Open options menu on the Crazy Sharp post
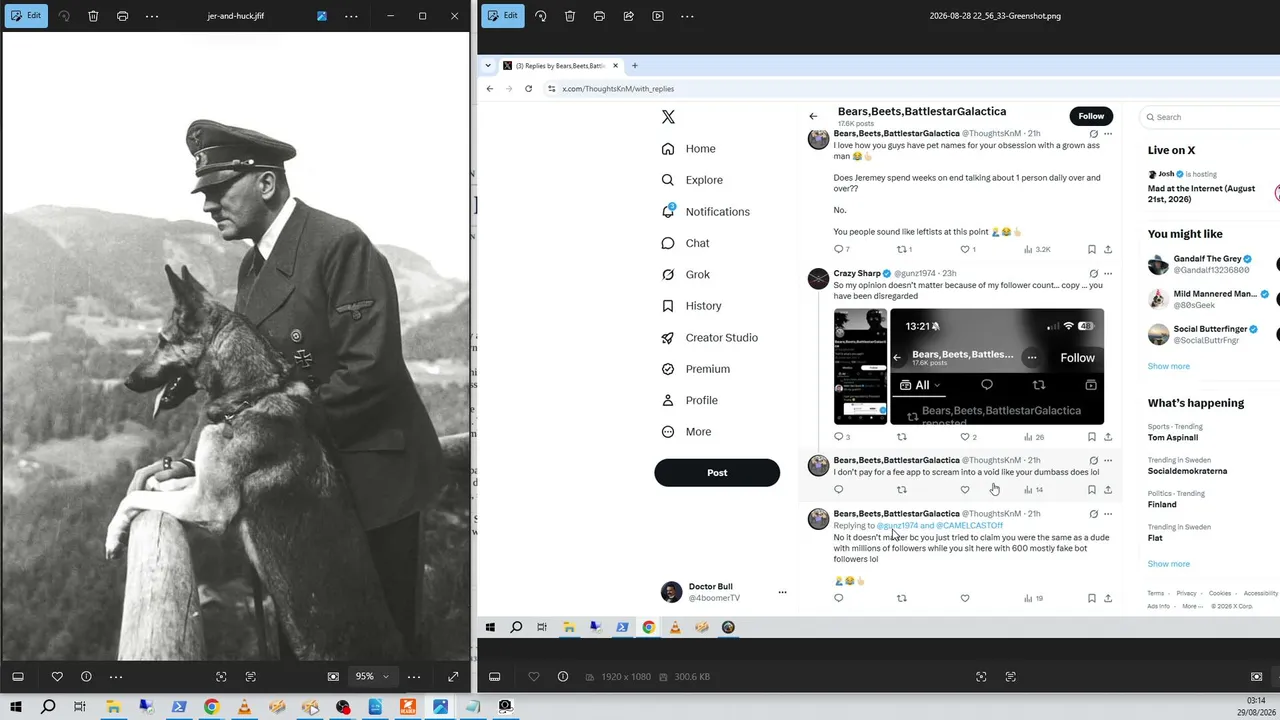 [1107, 273]
